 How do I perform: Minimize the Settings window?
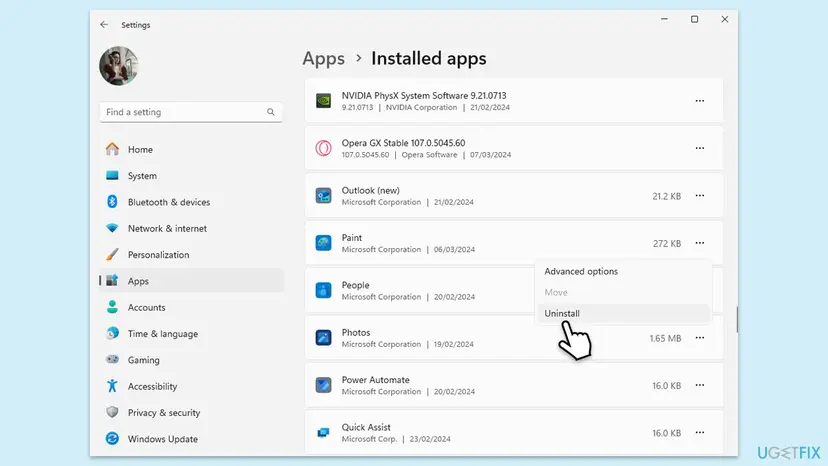point(664,20)
